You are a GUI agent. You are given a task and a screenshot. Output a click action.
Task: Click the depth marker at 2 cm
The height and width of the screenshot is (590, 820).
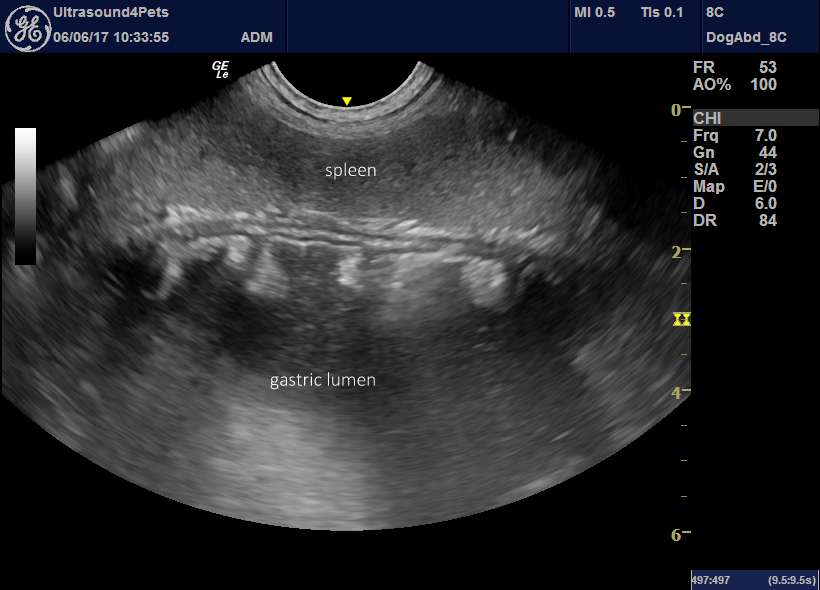point(677,253)
